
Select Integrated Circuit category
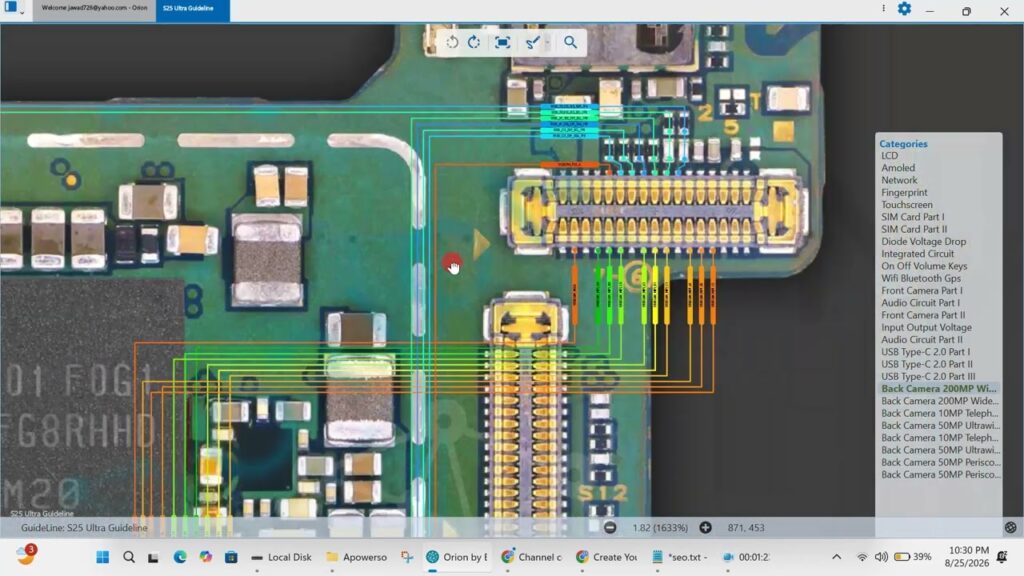pos(917,253)
